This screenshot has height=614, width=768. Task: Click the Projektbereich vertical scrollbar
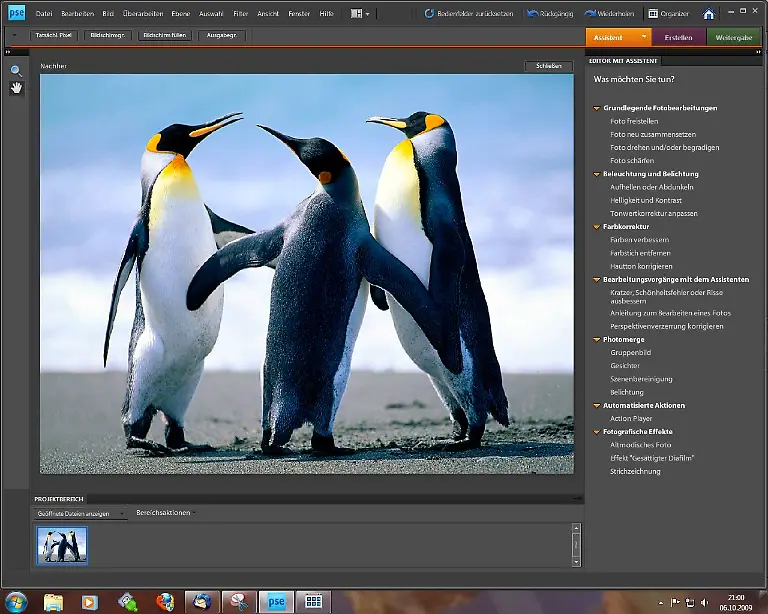(x=575, y=545)
